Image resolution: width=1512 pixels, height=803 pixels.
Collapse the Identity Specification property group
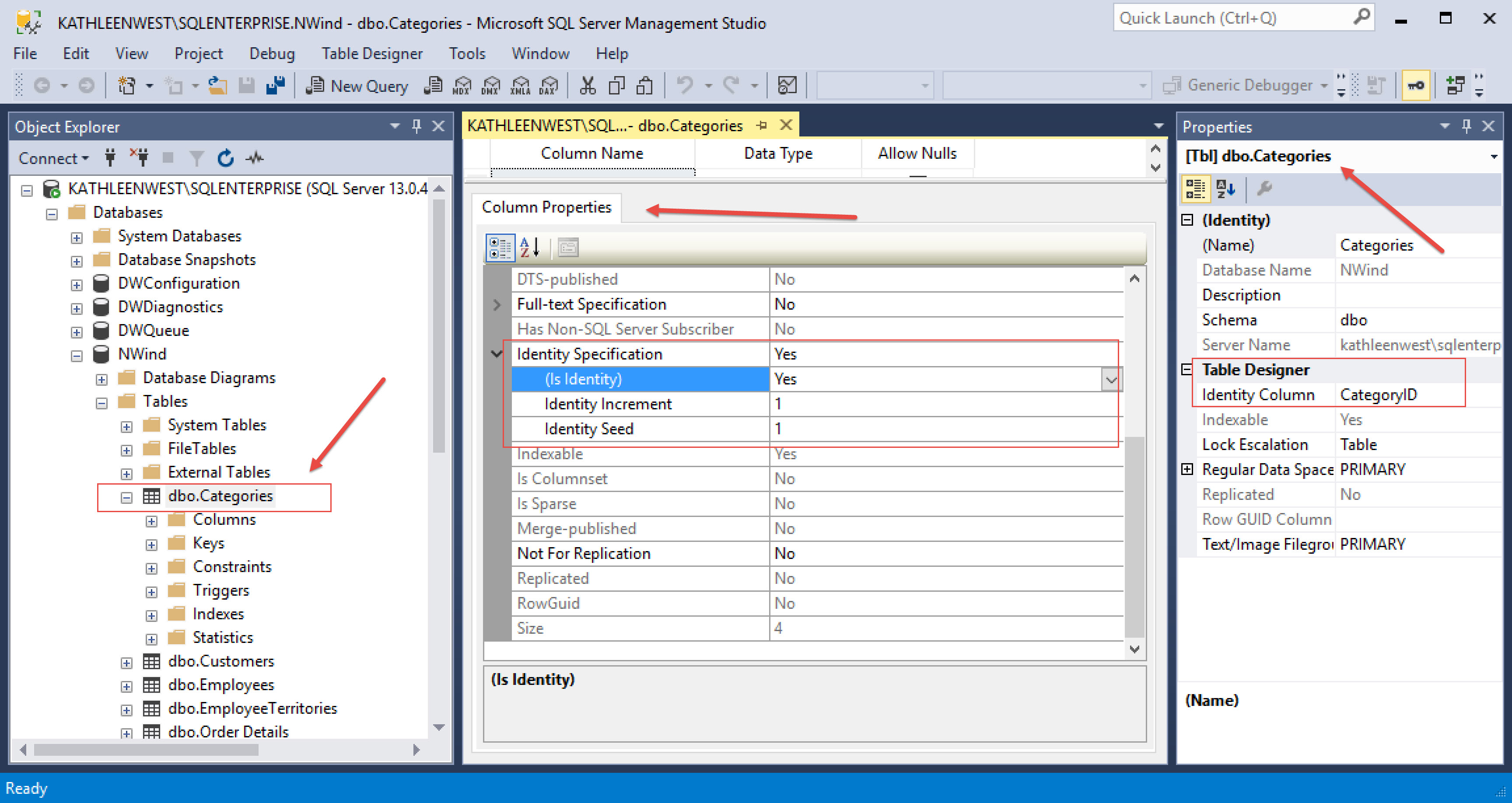(497, 354)
